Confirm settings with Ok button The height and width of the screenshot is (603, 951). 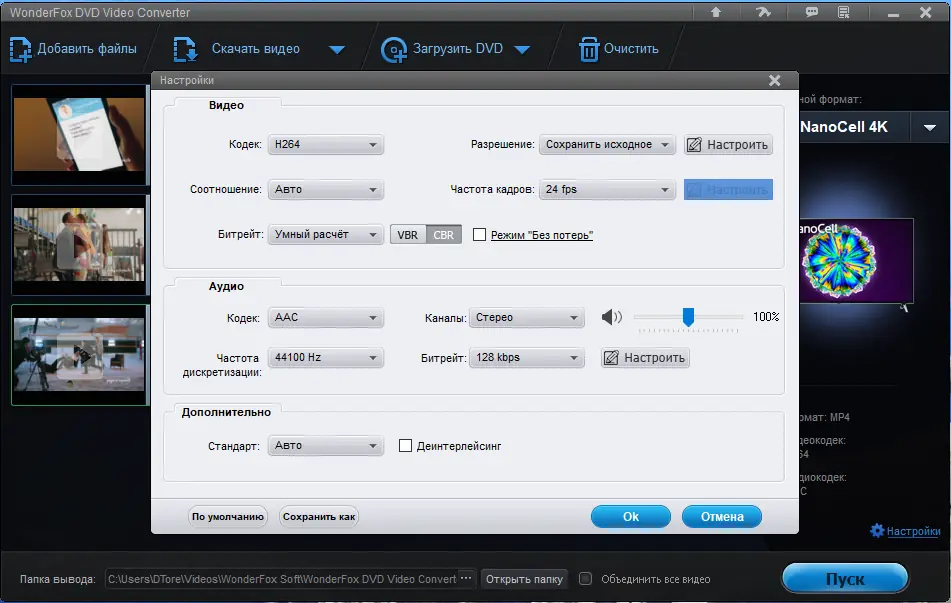click(631, 516)
